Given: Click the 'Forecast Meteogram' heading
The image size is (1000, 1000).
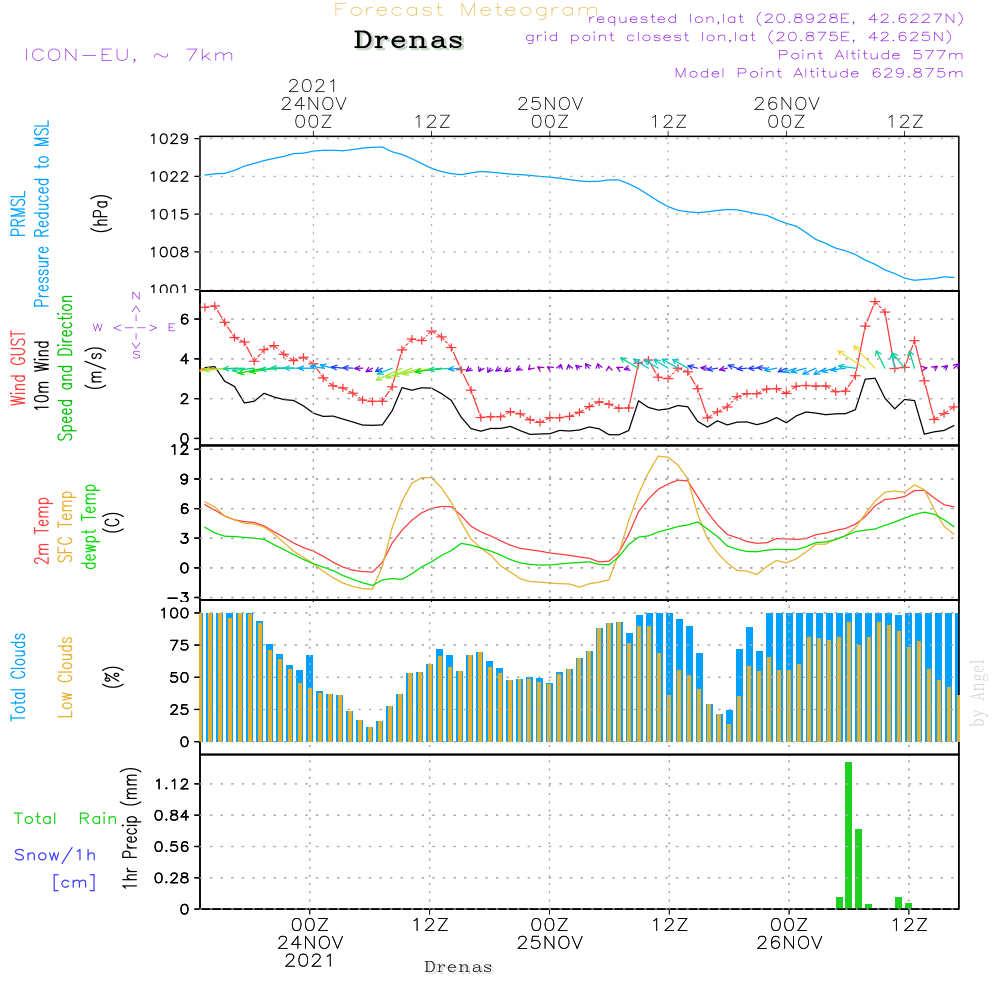Looking at the screenshot, I should tap(466, 11).
